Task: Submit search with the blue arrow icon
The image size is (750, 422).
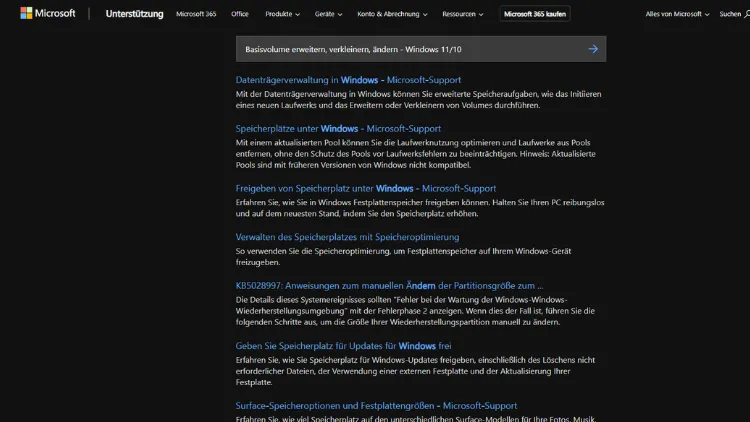Action: click(x=593, y=49)
